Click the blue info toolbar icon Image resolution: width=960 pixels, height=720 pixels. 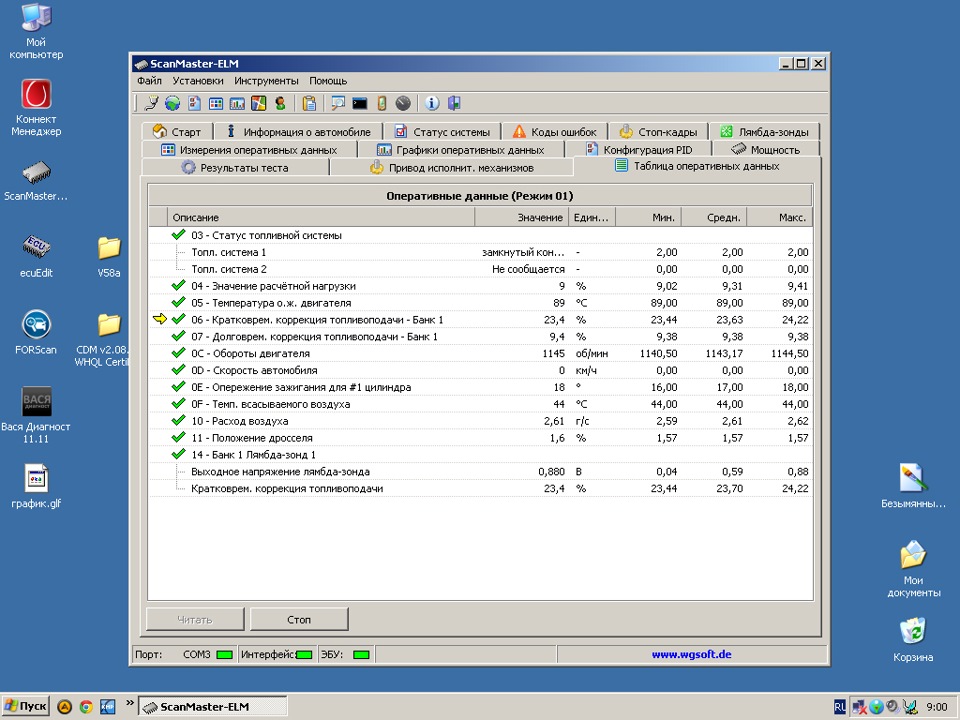pyautogui.click(x=432, y=103)
